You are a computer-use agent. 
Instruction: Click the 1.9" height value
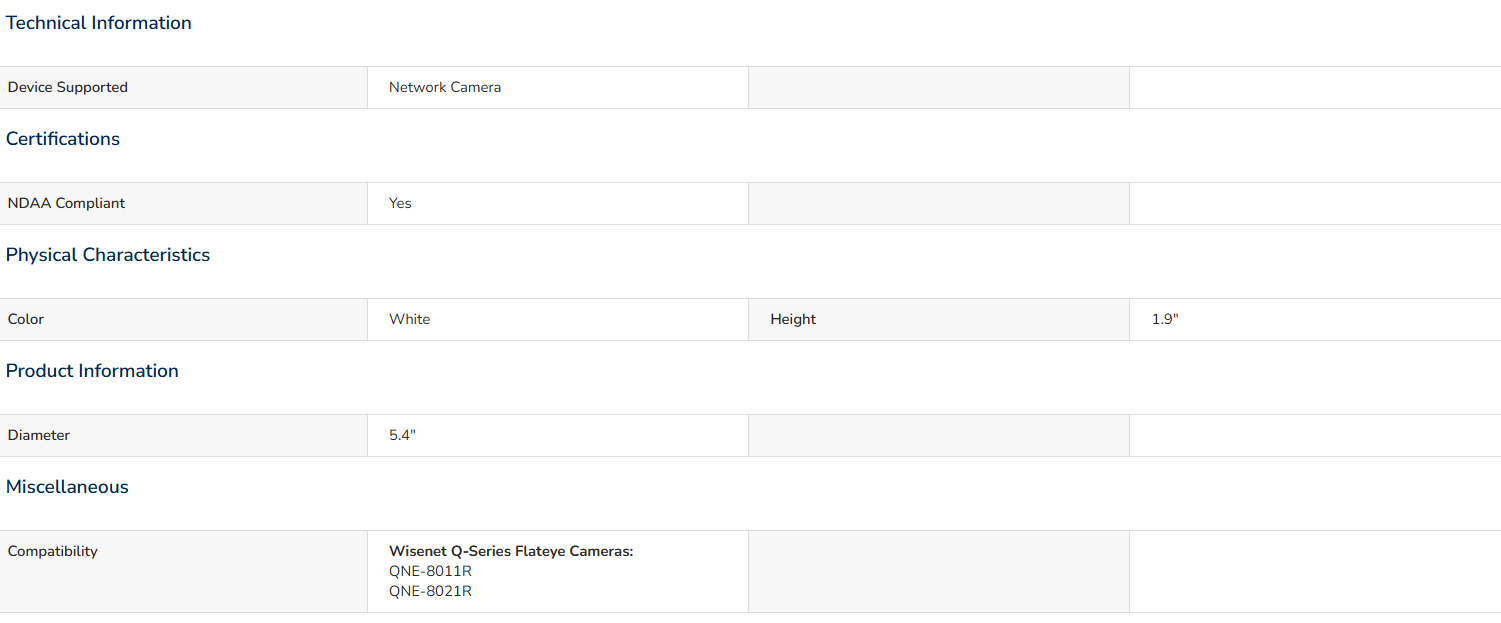click(1165, 320)
